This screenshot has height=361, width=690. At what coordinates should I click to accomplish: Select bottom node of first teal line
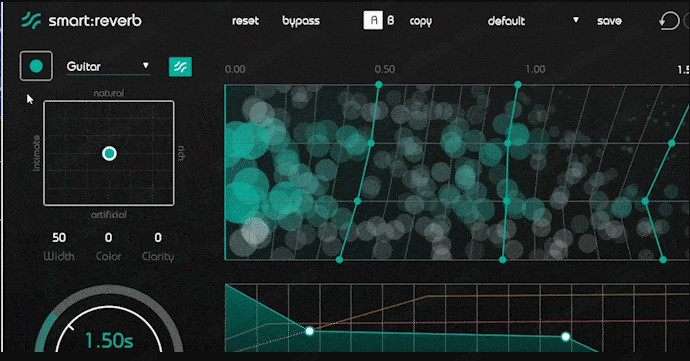click(339, 260)
